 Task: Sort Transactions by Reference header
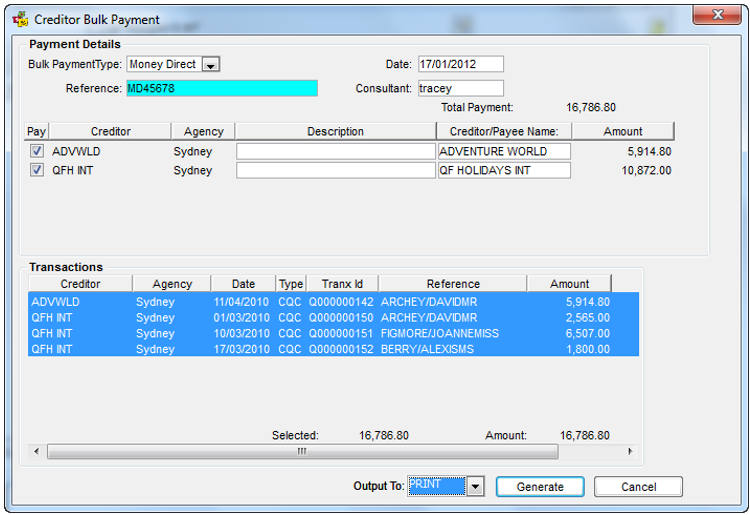[453, 284]
